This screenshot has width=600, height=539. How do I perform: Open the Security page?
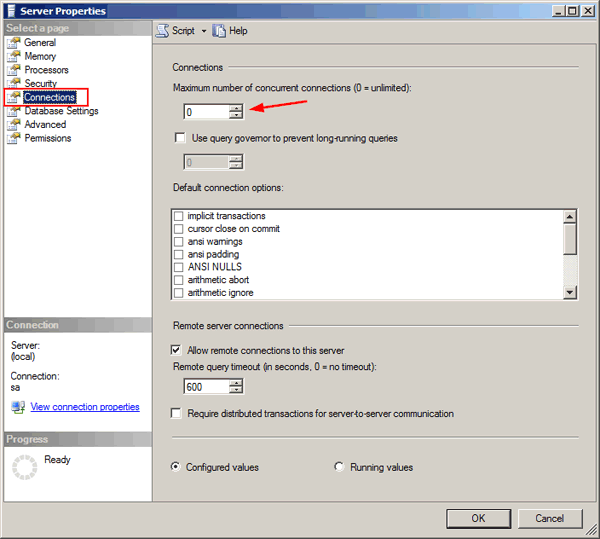tap(41, 83)
